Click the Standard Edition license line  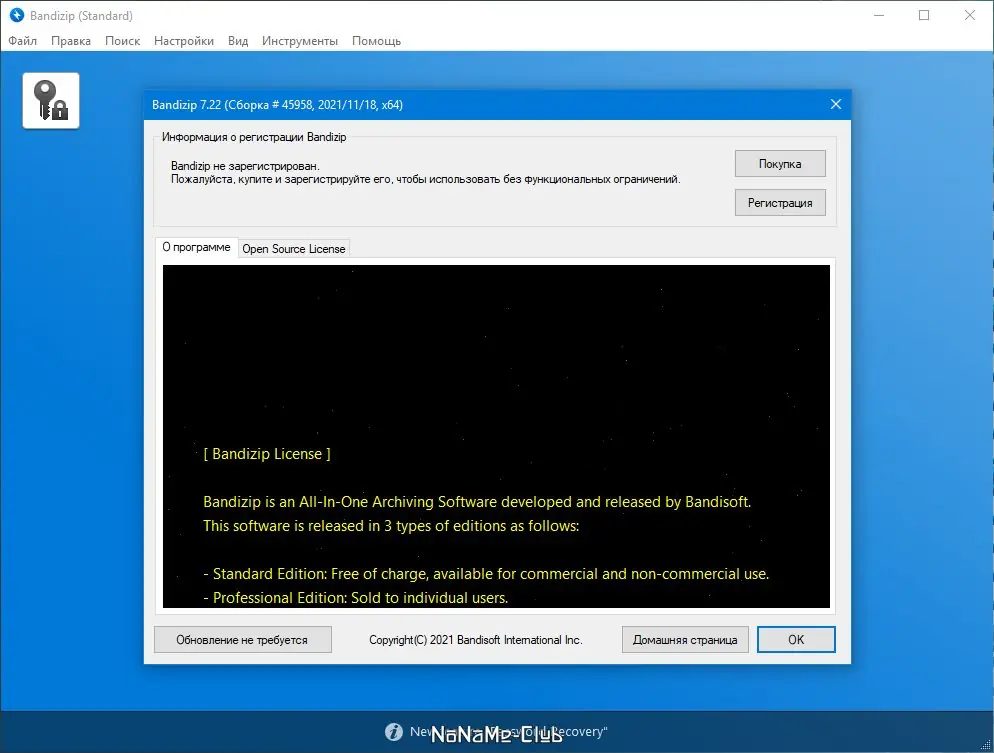(x=486, y=574)
